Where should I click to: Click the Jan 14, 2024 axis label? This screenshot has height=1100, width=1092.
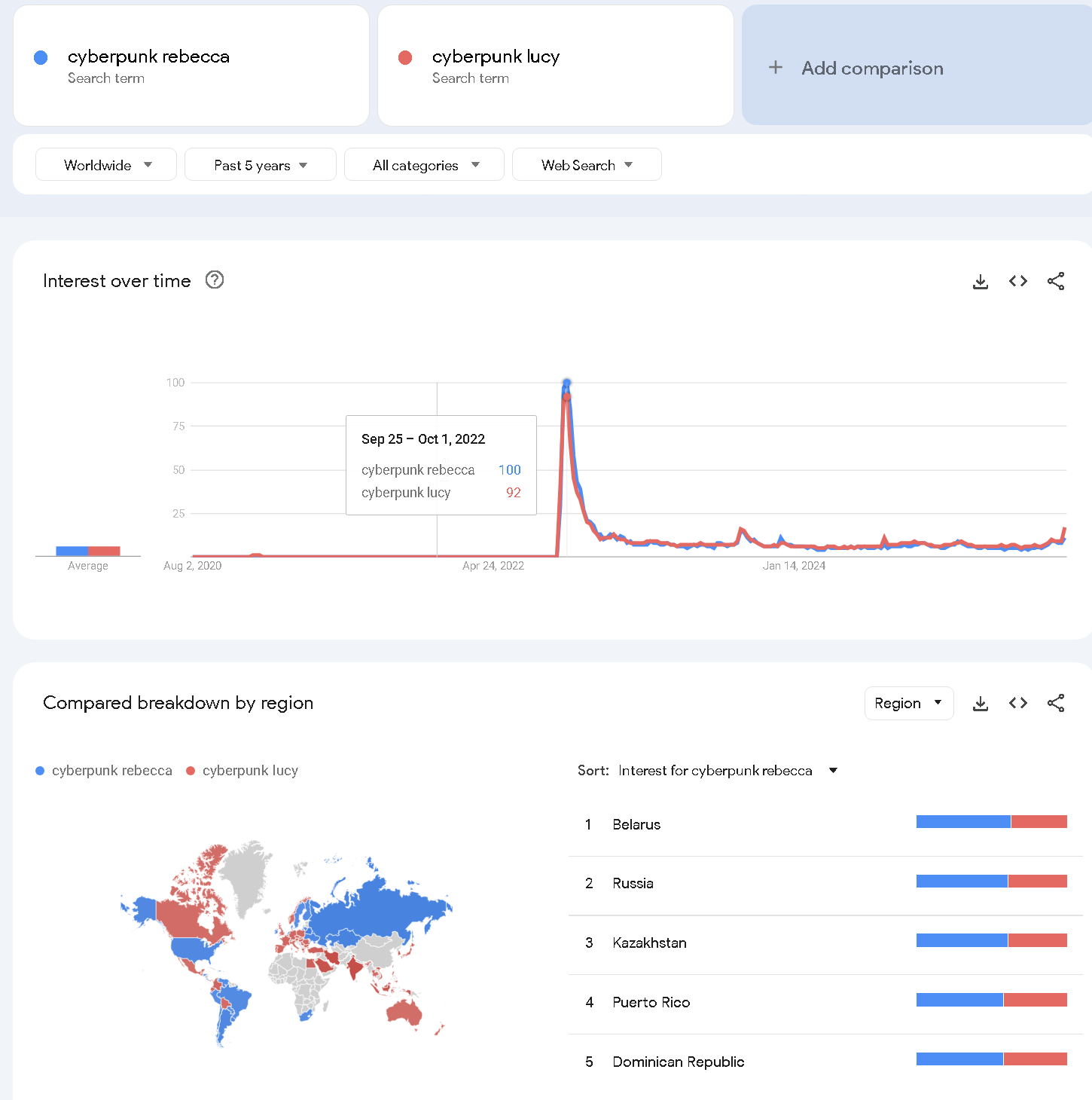pos(794,566)
